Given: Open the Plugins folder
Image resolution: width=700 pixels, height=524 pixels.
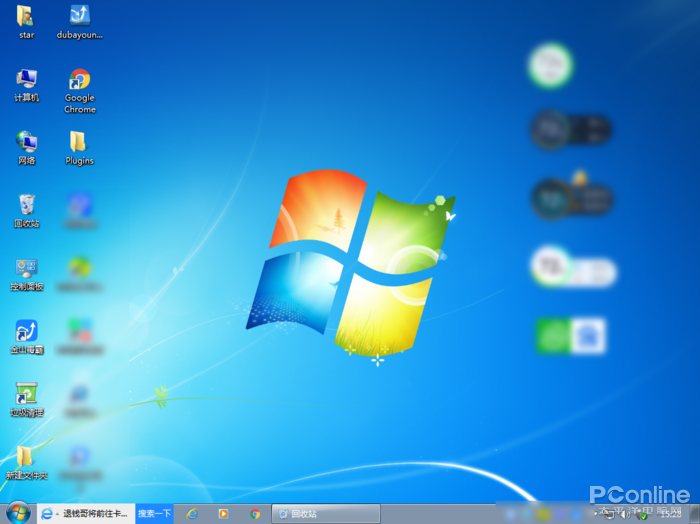Looking at the screenshot, I should click(79, 148).
